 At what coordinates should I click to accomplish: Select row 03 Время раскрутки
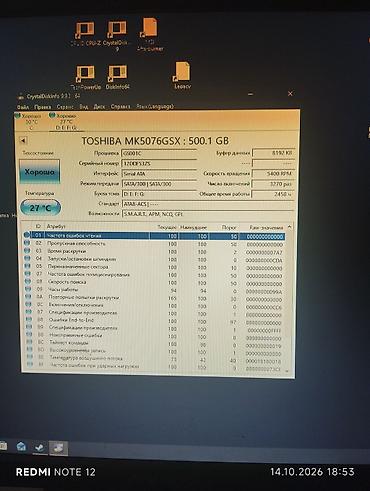(x=154, y=252)
